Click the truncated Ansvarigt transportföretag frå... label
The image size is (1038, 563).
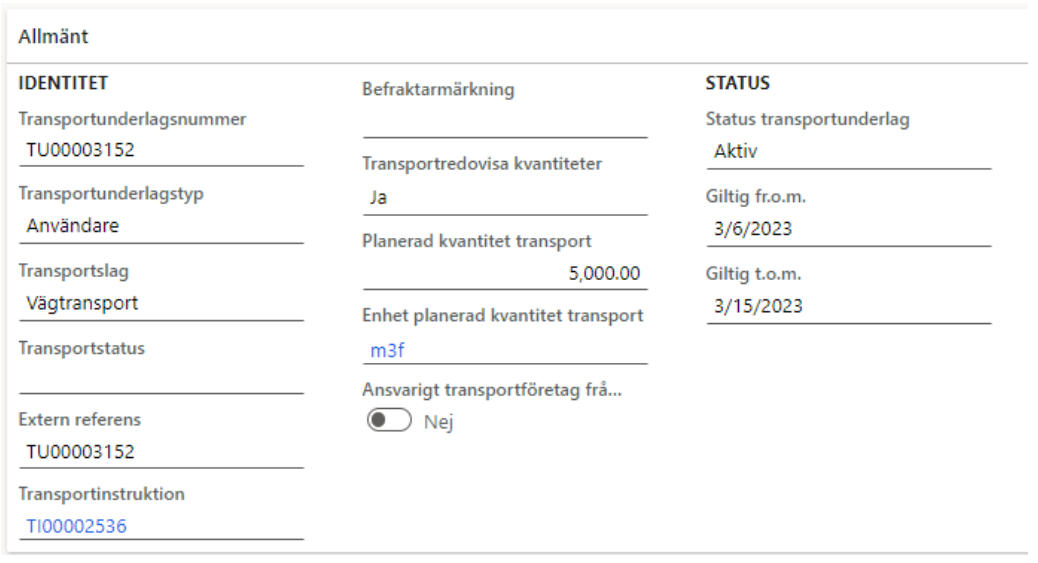click(492, 391)
